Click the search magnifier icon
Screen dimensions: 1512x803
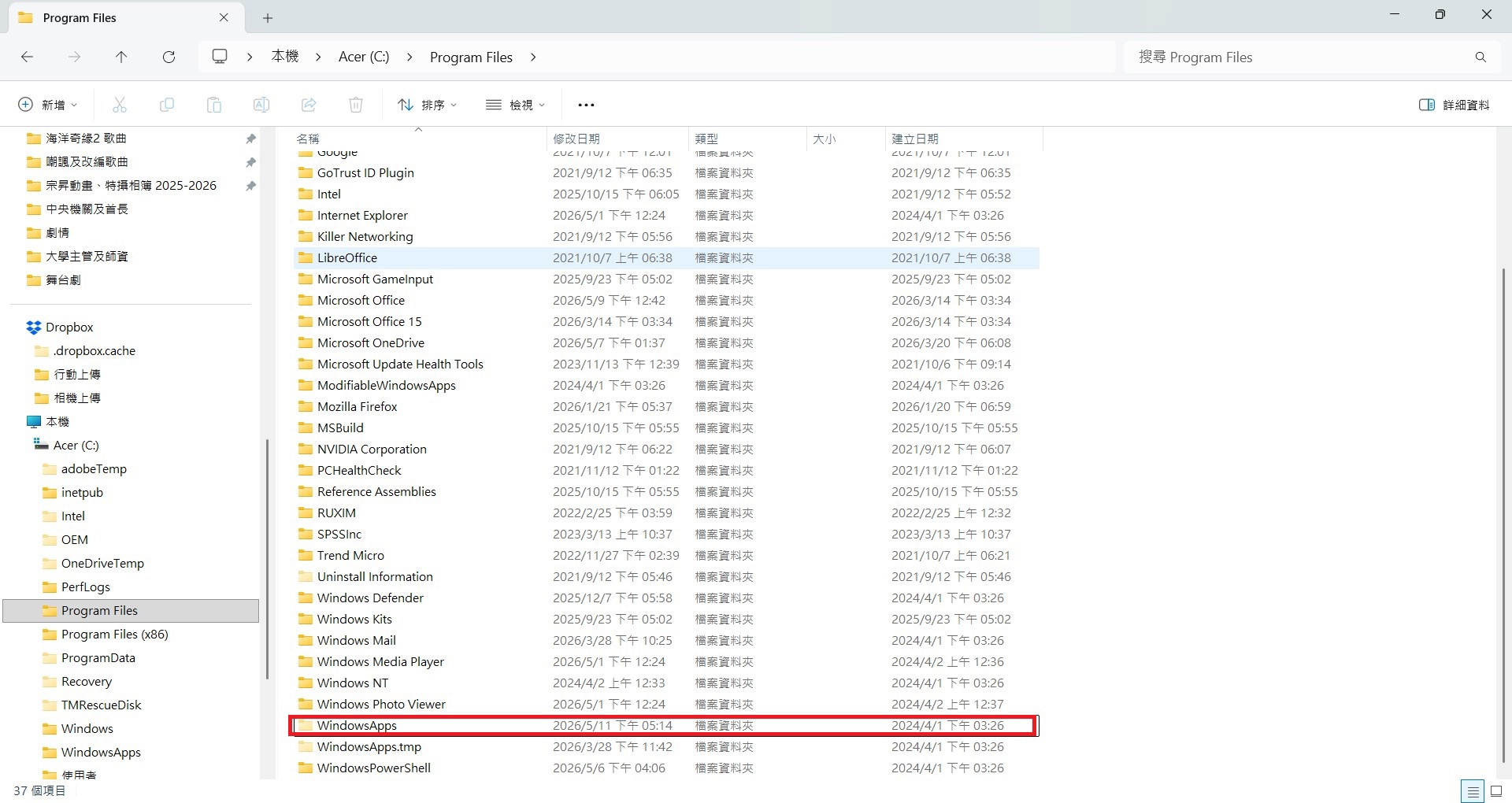1480,57
